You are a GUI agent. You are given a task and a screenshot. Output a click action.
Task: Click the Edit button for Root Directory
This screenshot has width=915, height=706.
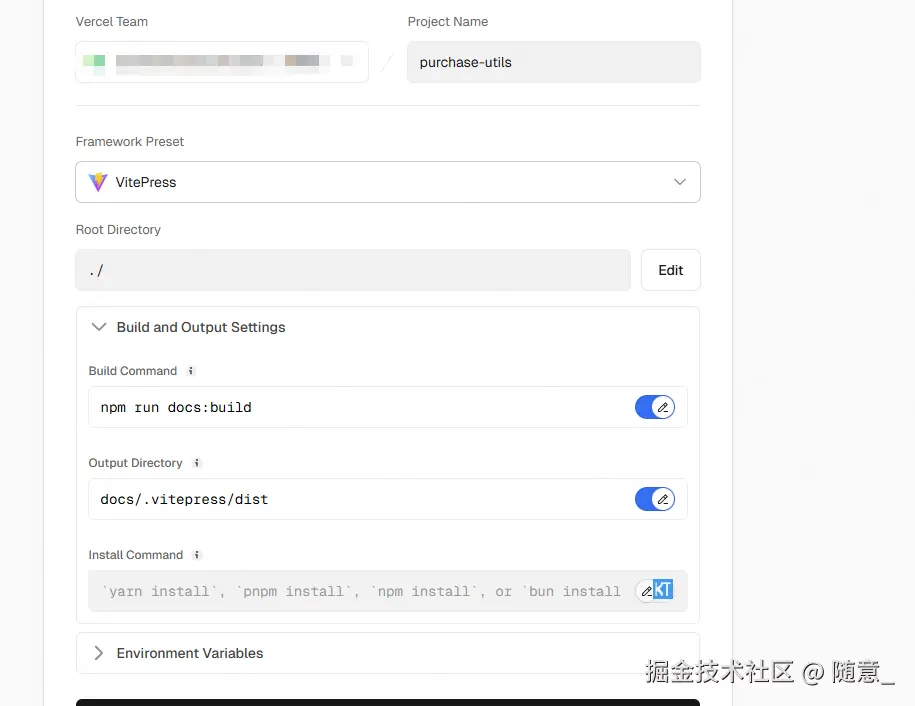670,270
